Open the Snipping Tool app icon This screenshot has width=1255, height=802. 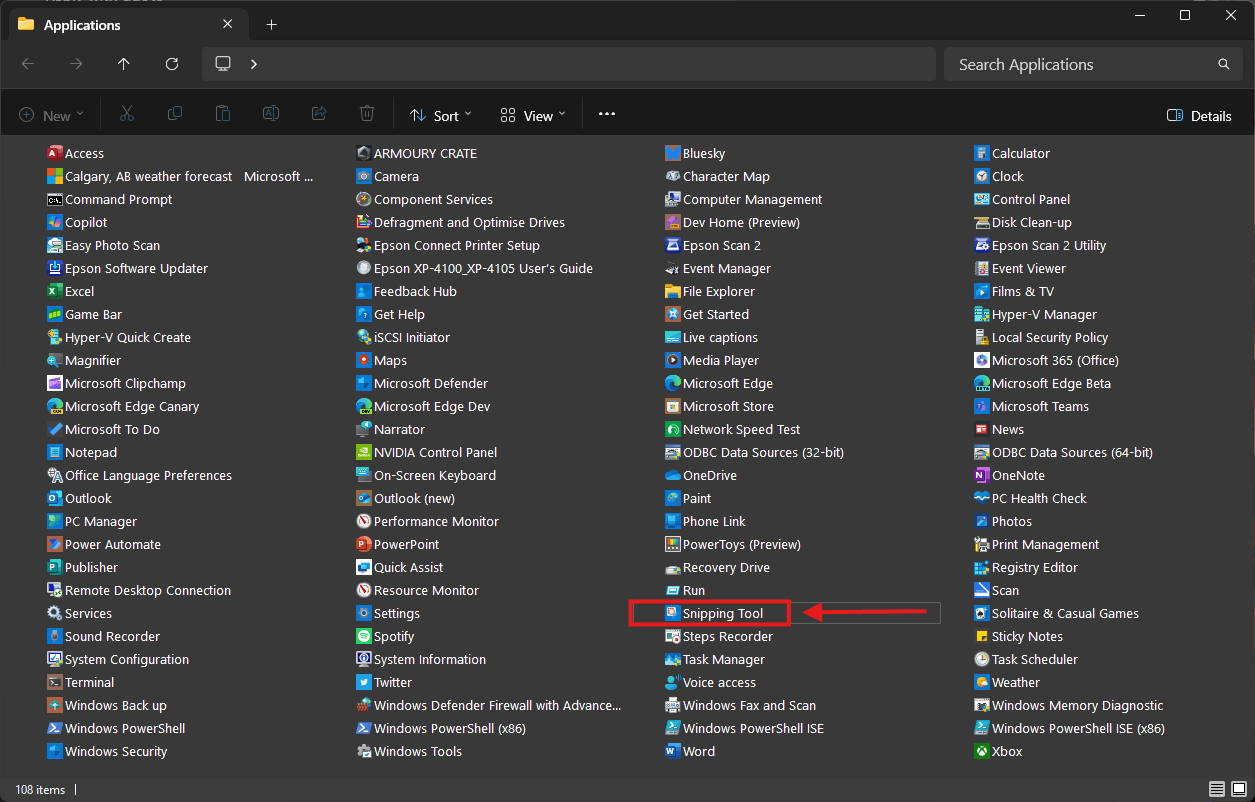tap(674, 613)
